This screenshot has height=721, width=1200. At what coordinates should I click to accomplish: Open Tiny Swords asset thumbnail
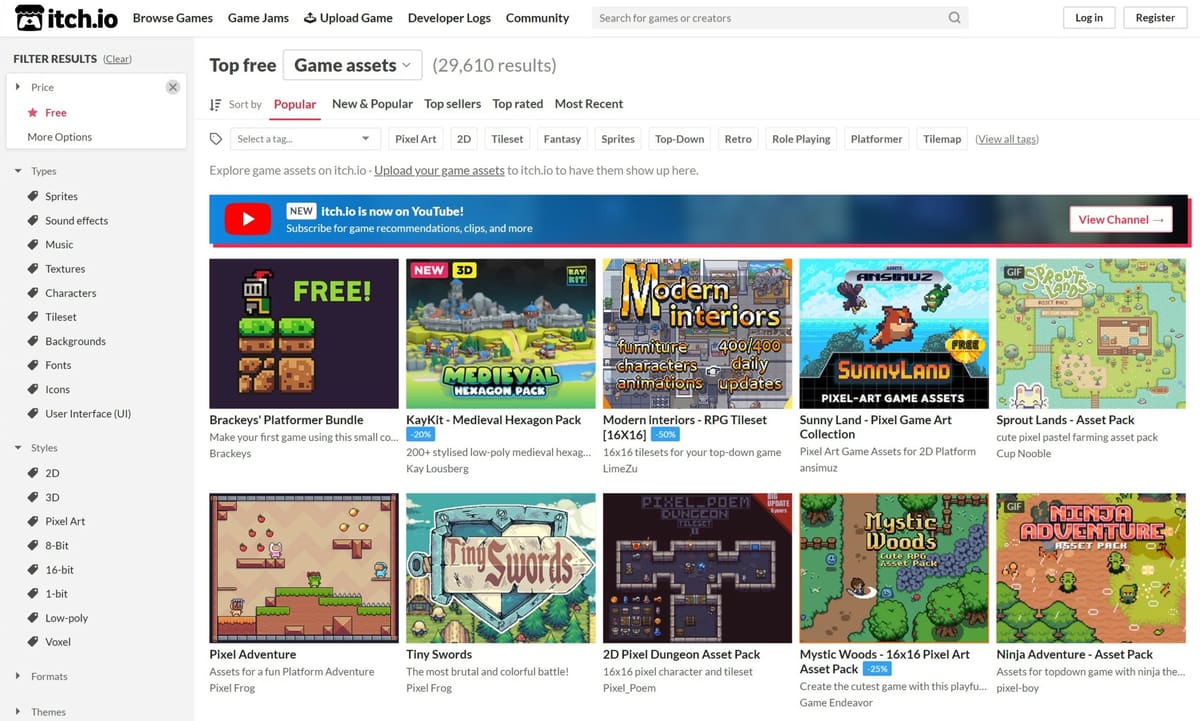click(x=501, y=568)
